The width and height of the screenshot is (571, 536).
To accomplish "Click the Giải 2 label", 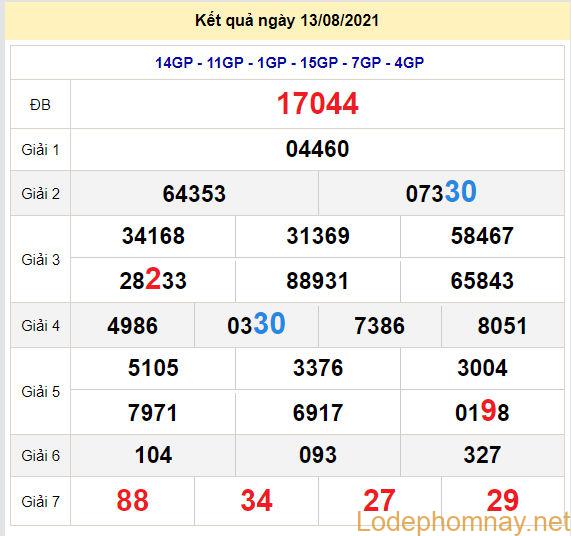I will point(40,194).
